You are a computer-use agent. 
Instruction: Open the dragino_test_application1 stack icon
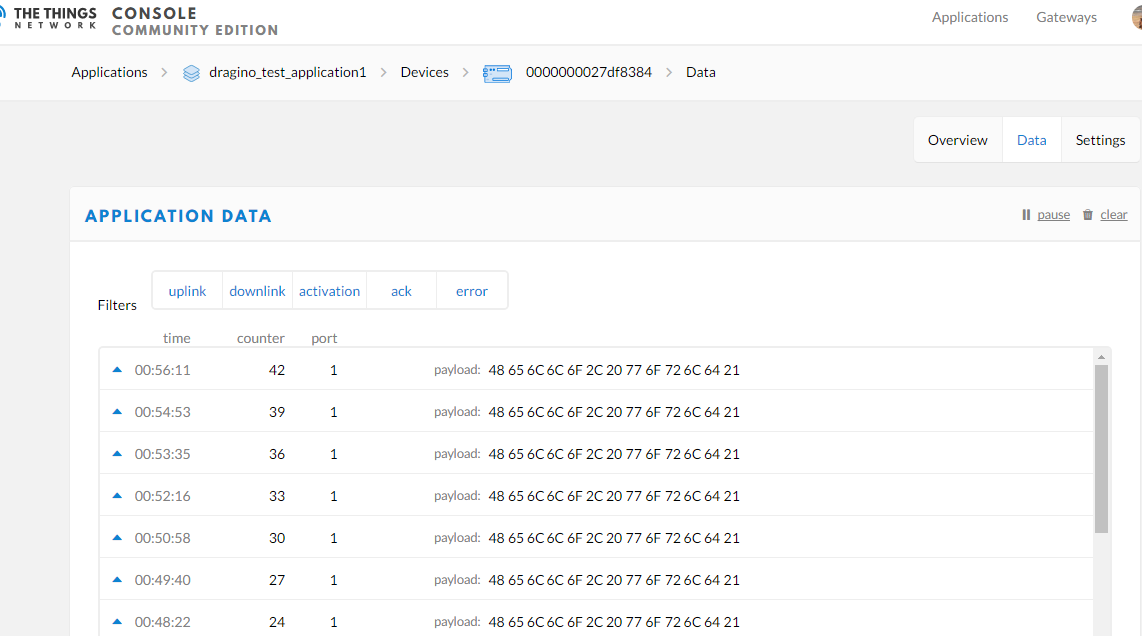click(191, 73)
